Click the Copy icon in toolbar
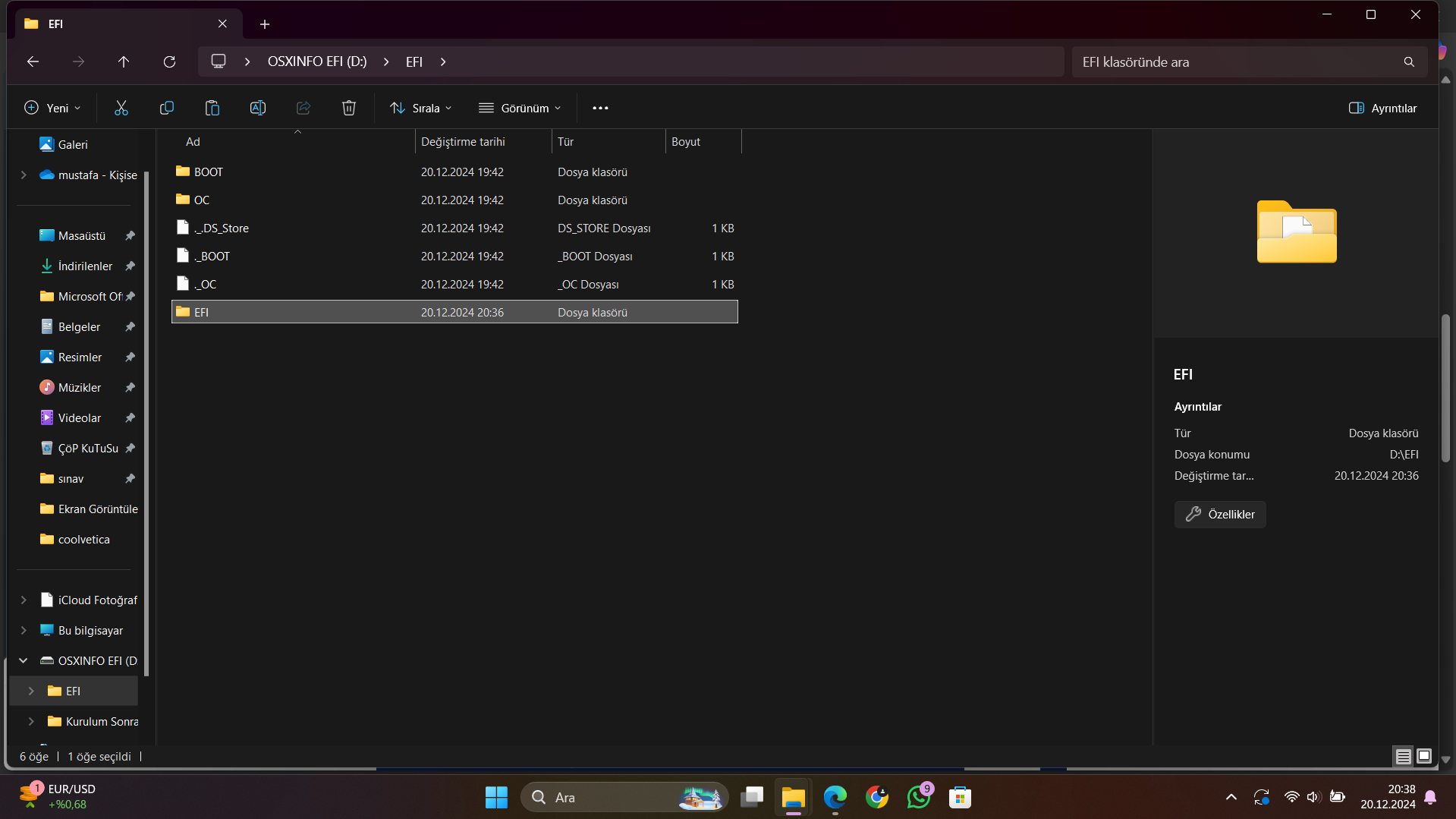 point(167,108)
